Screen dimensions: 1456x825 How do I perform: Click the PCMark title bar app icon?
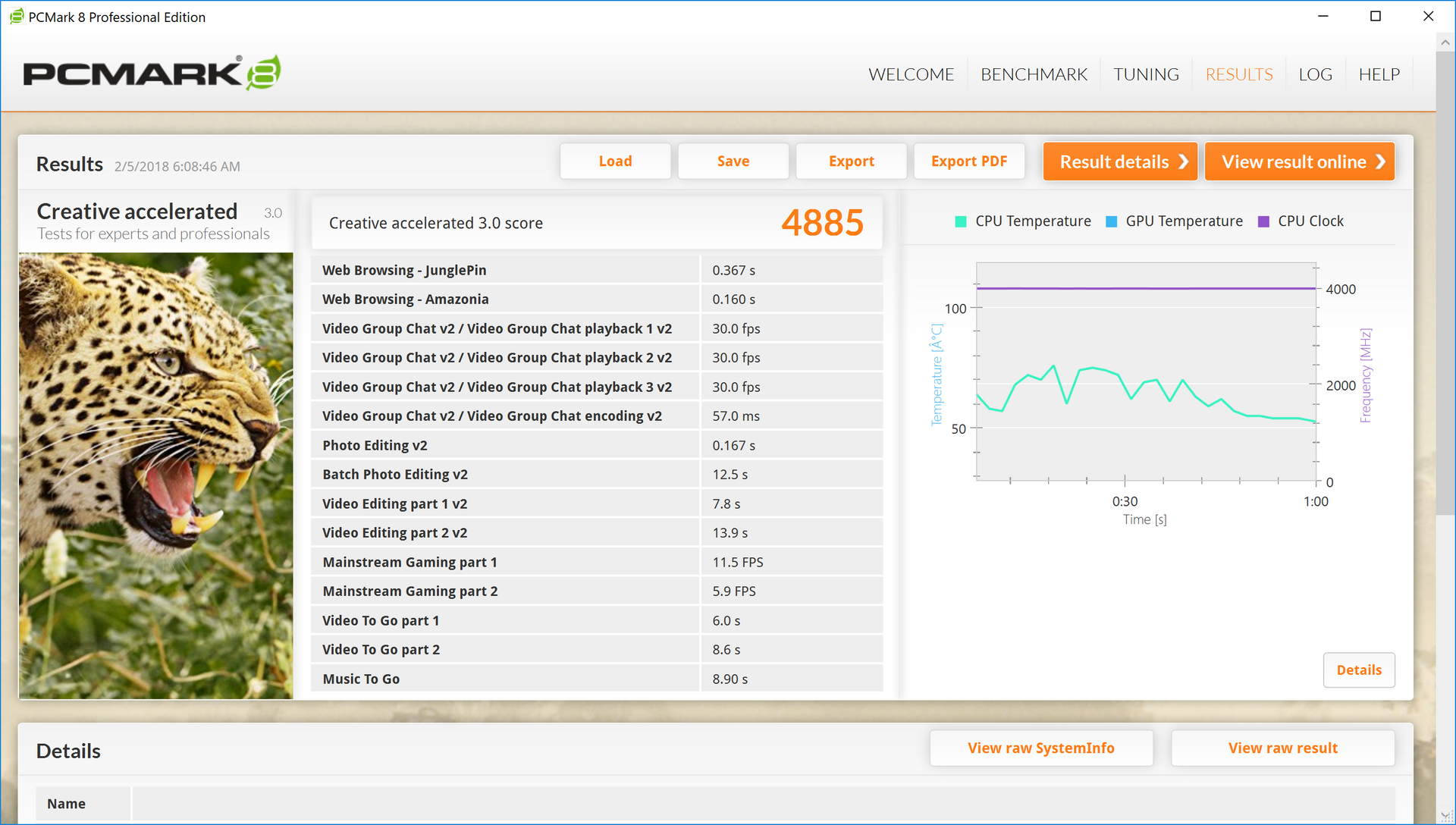(x=16, y=17)
